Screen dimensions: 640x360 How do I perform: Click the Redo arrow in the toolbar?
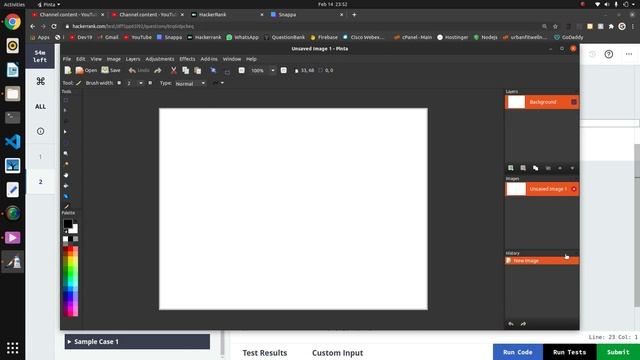(x=158, y=70)
